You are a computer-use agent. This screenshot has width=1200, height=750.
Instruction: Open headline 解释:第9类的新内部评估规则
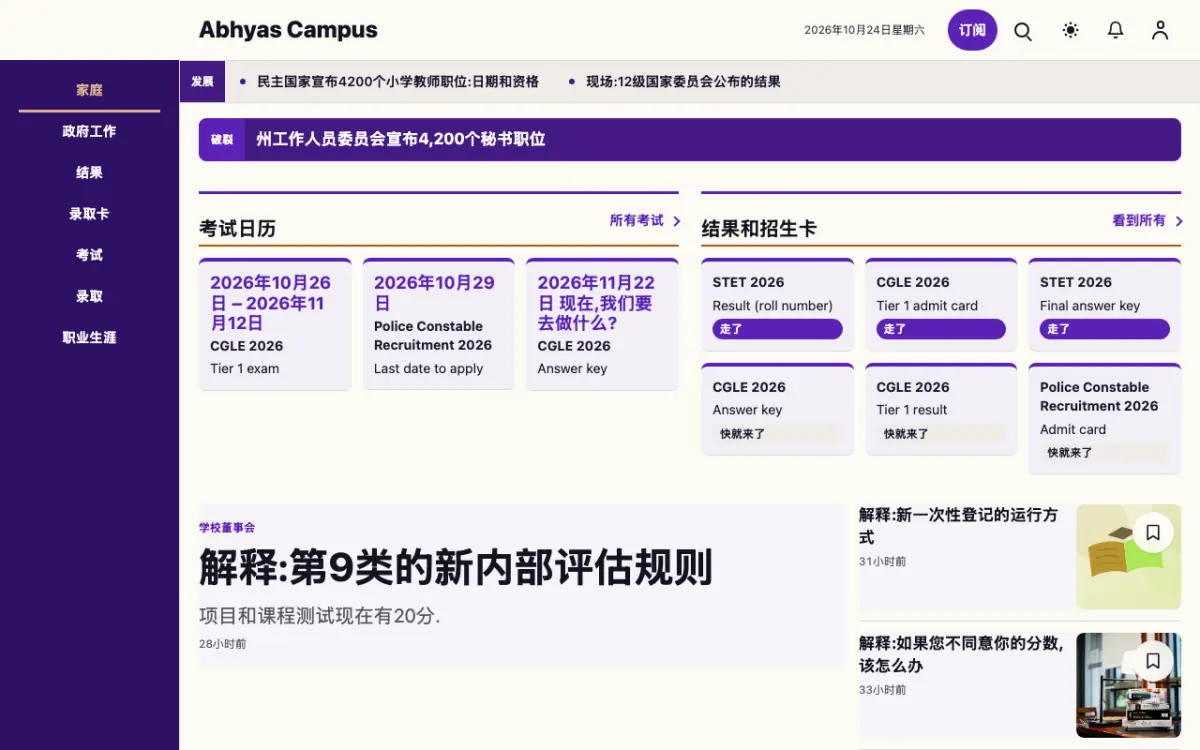coord(456,568)
